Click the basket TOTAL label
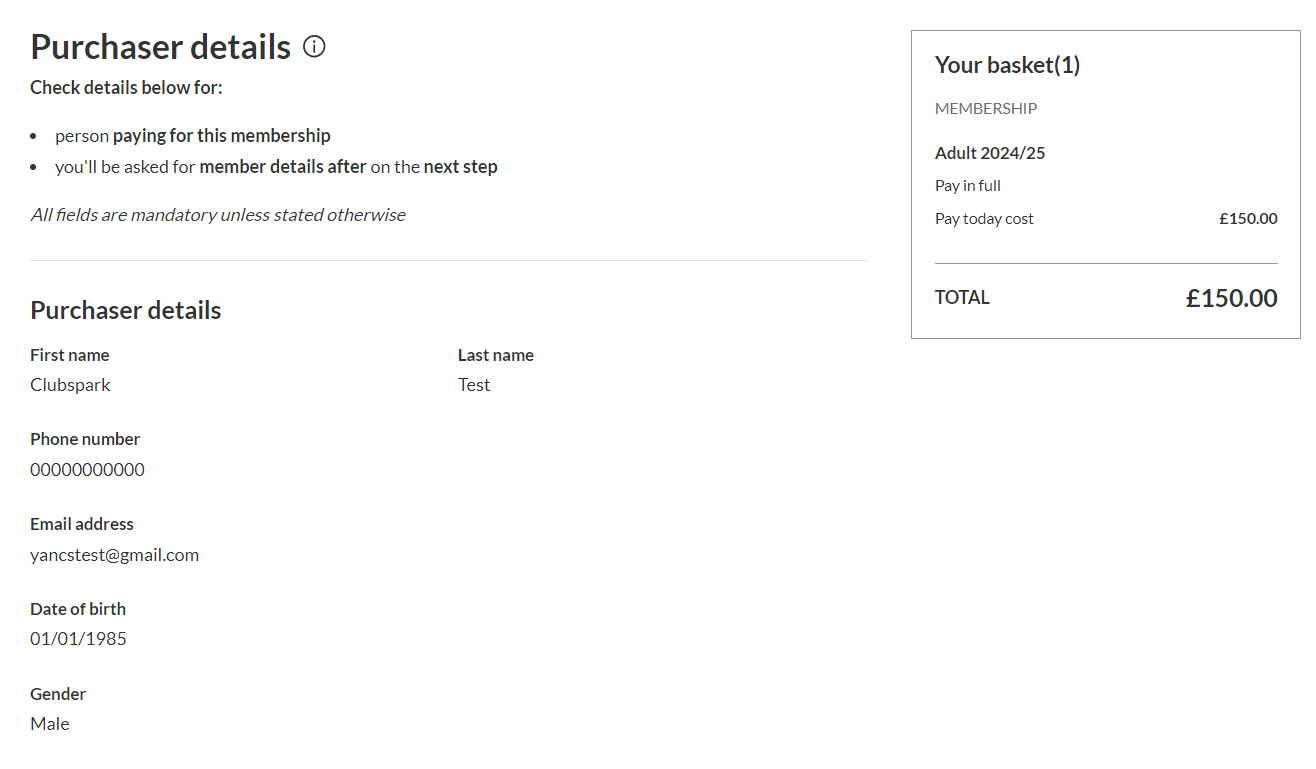Image resolution: width=1316 pixels, height=769 pixels. 962,298
